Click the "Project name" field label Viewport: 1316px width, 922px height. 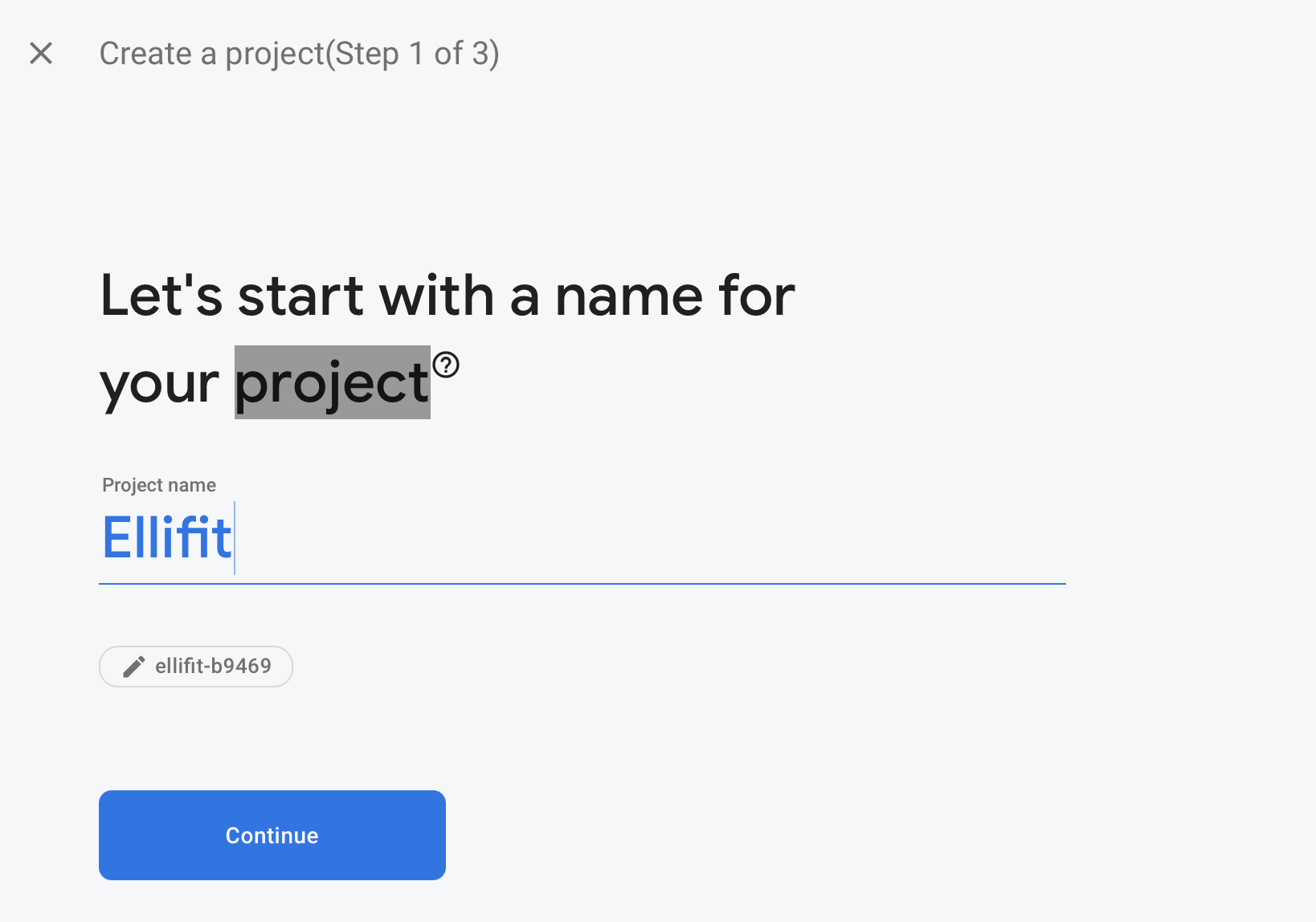coord(159,485)
